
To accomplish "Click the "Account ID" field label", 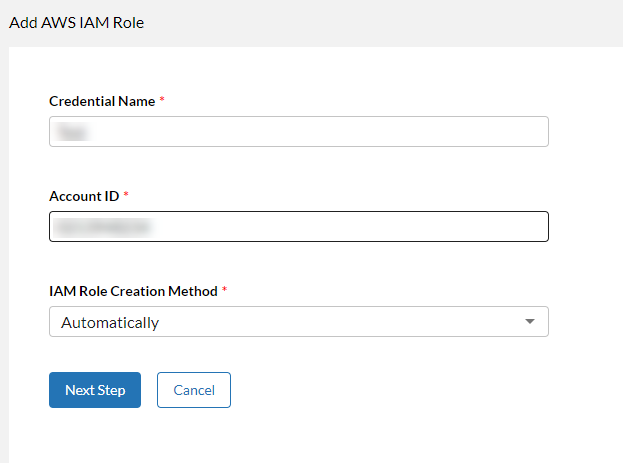I will click(x=84, y=196).
